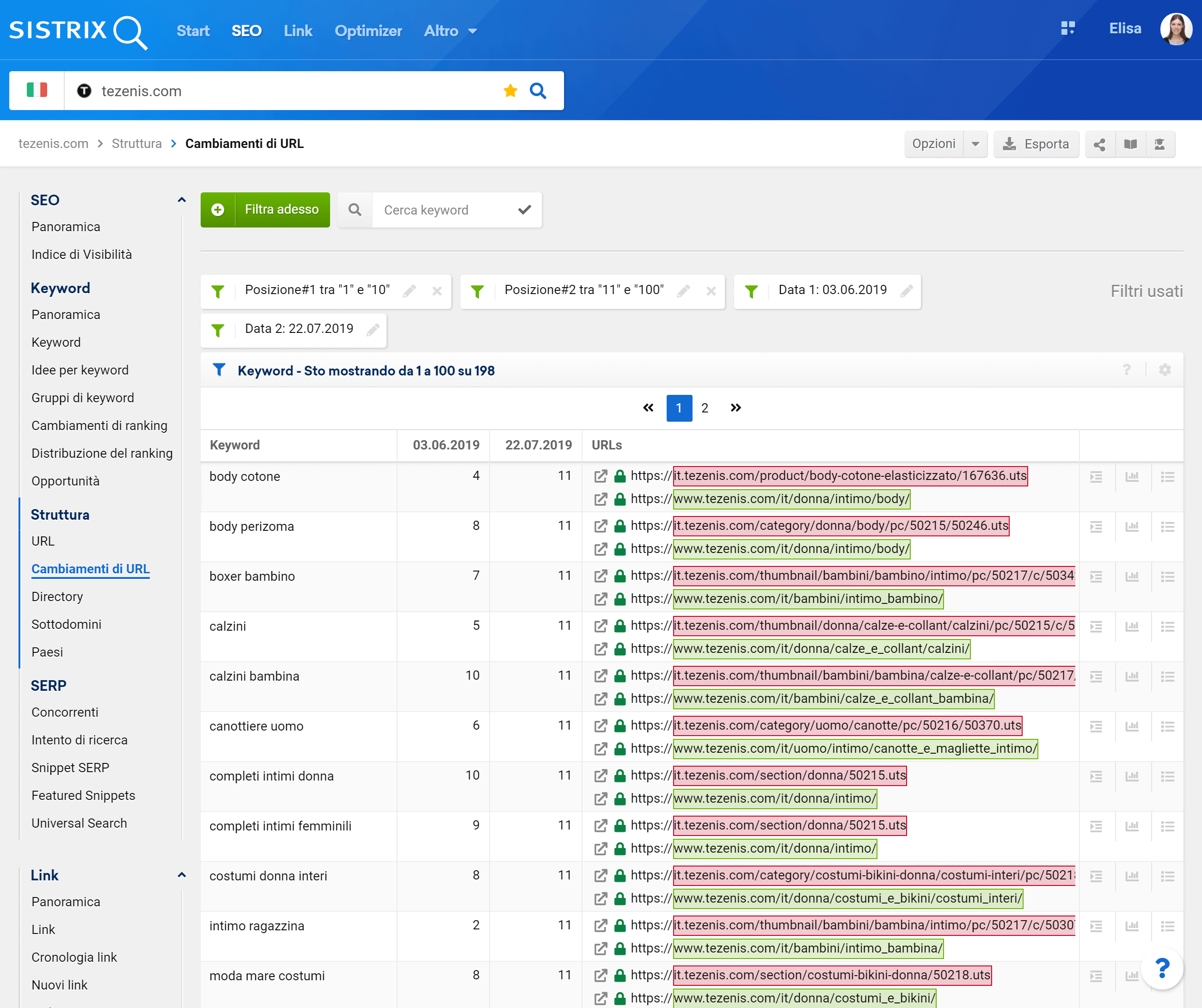Remove the Posizione#2 filter

(711, 291)
